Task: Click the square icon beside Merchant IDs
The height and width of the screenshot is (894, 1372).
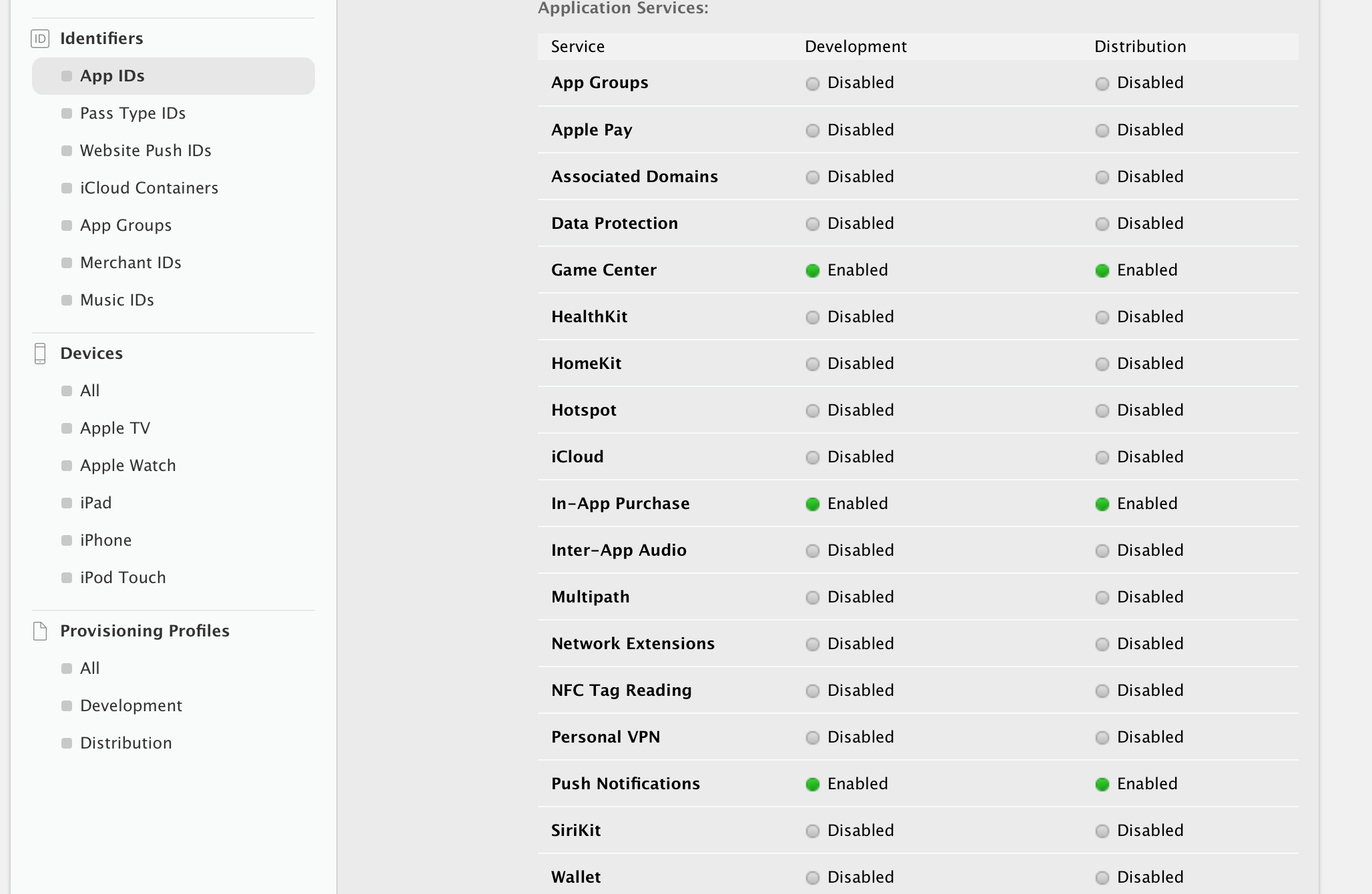Action: pyautogui.click(x=66, y=263)
